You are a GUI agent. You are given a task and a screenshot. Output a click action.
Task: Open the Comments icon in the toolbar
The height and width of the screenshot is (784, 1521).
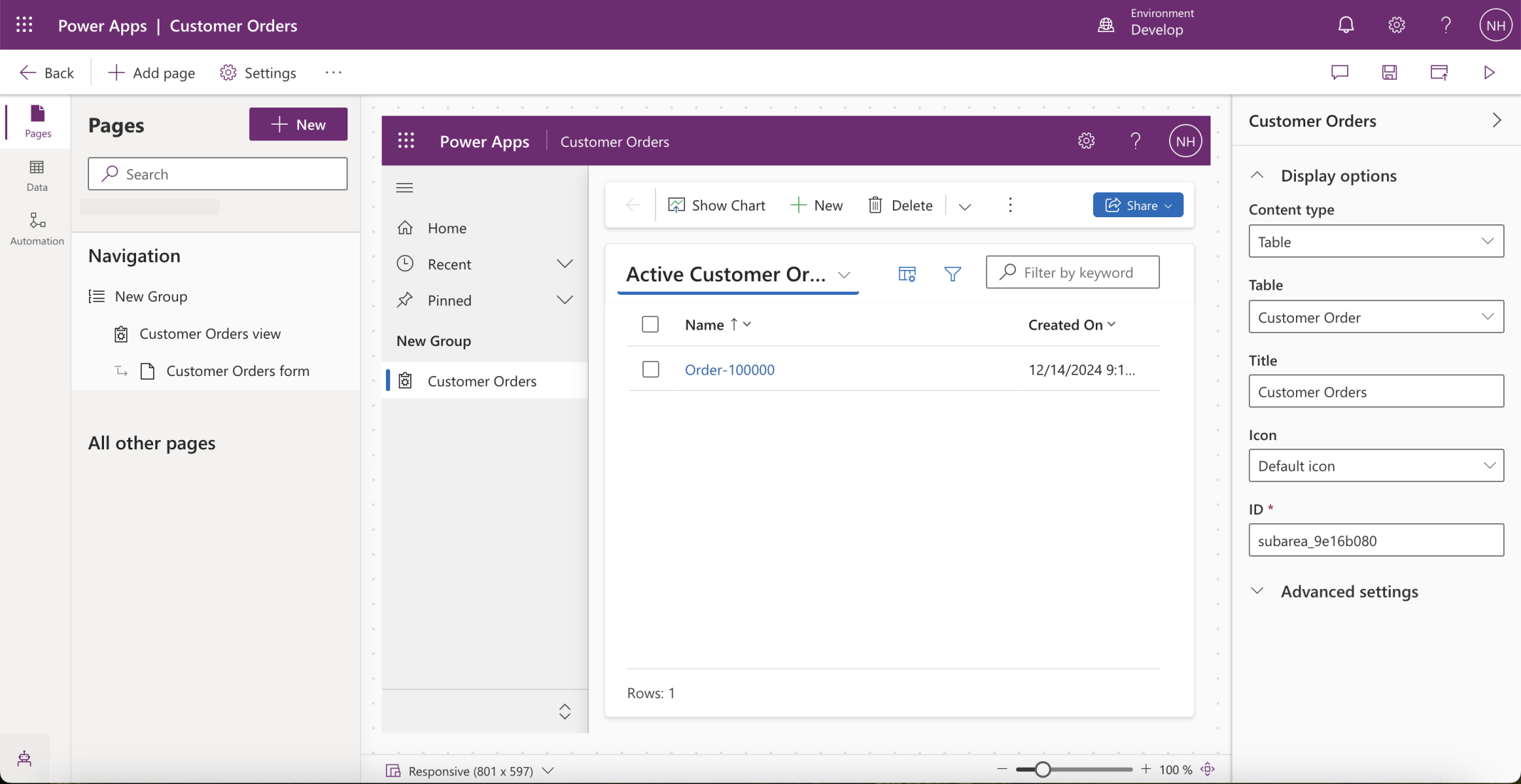point(1339,72)
